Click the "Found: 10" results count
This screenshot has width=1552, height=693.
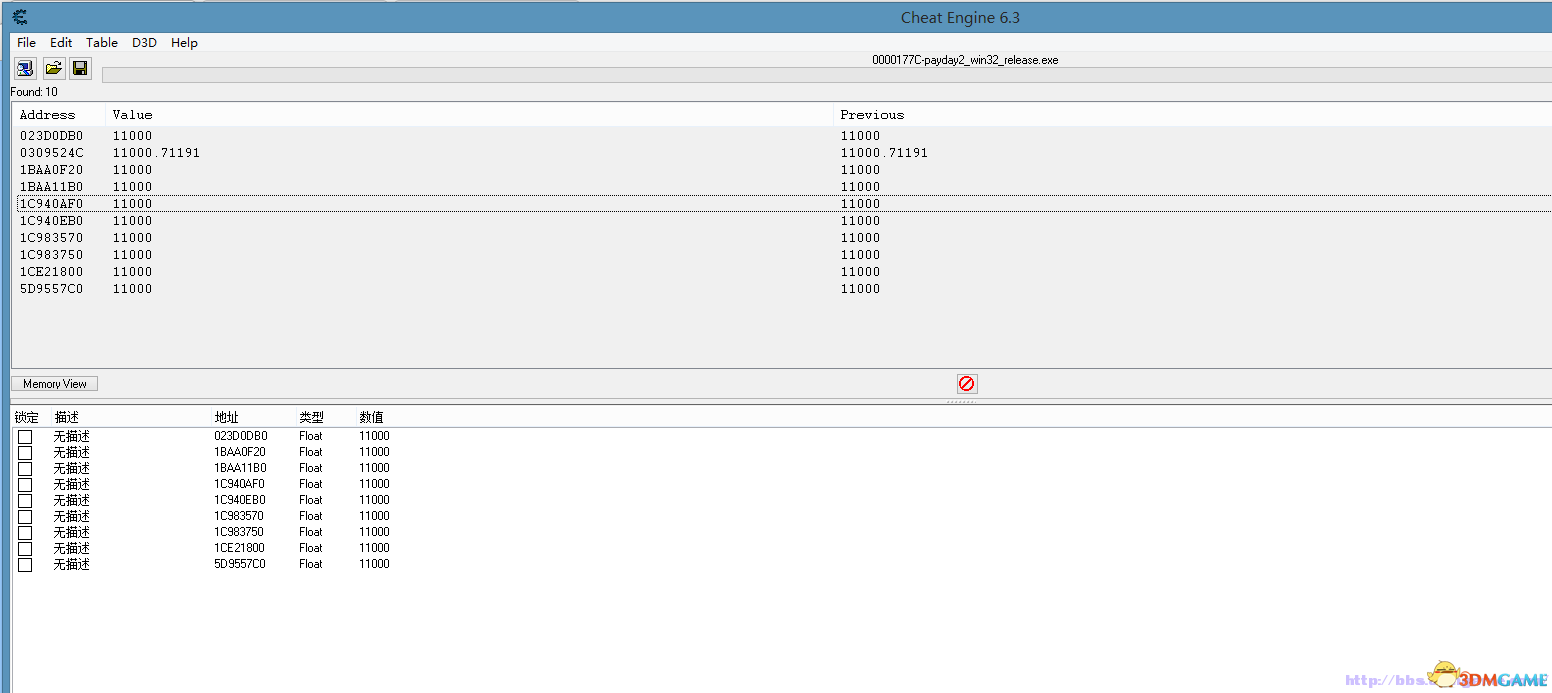click(34, 92)
